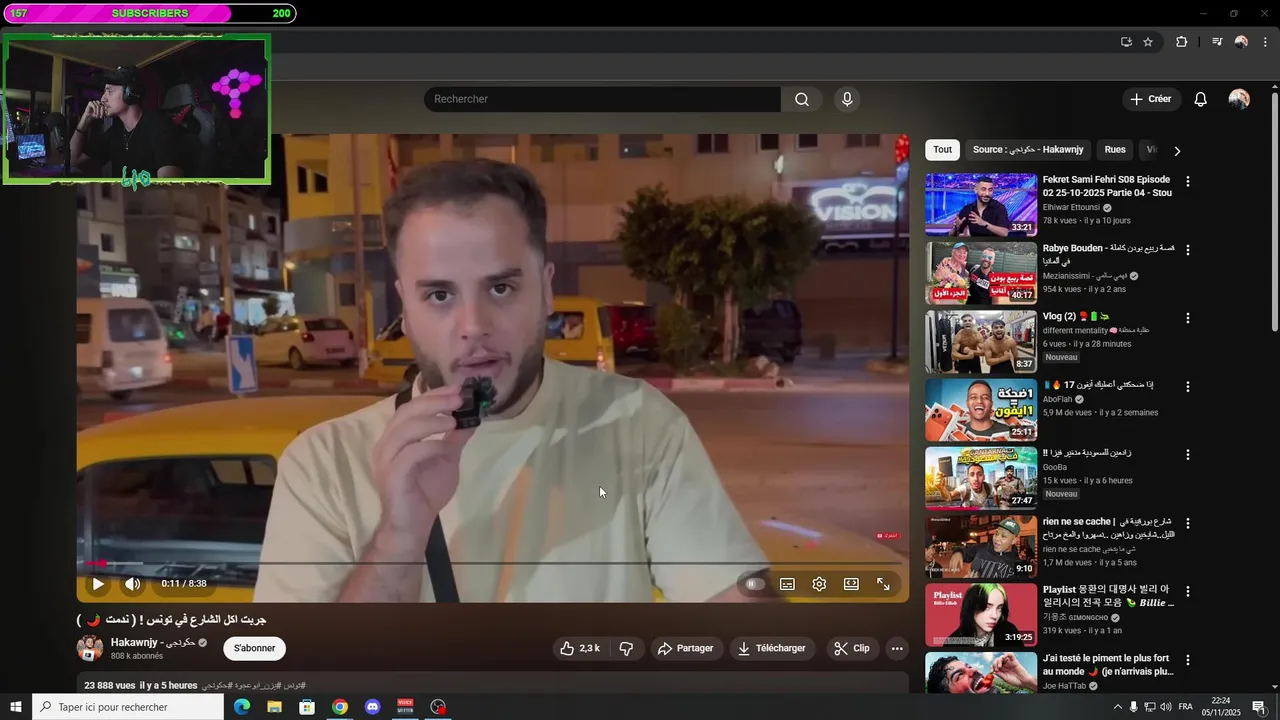Seek along the red video progress bar
Image resolution: width=1280 pixels, height=720 pixels.
pyautogui.click(x=493, y=563)
